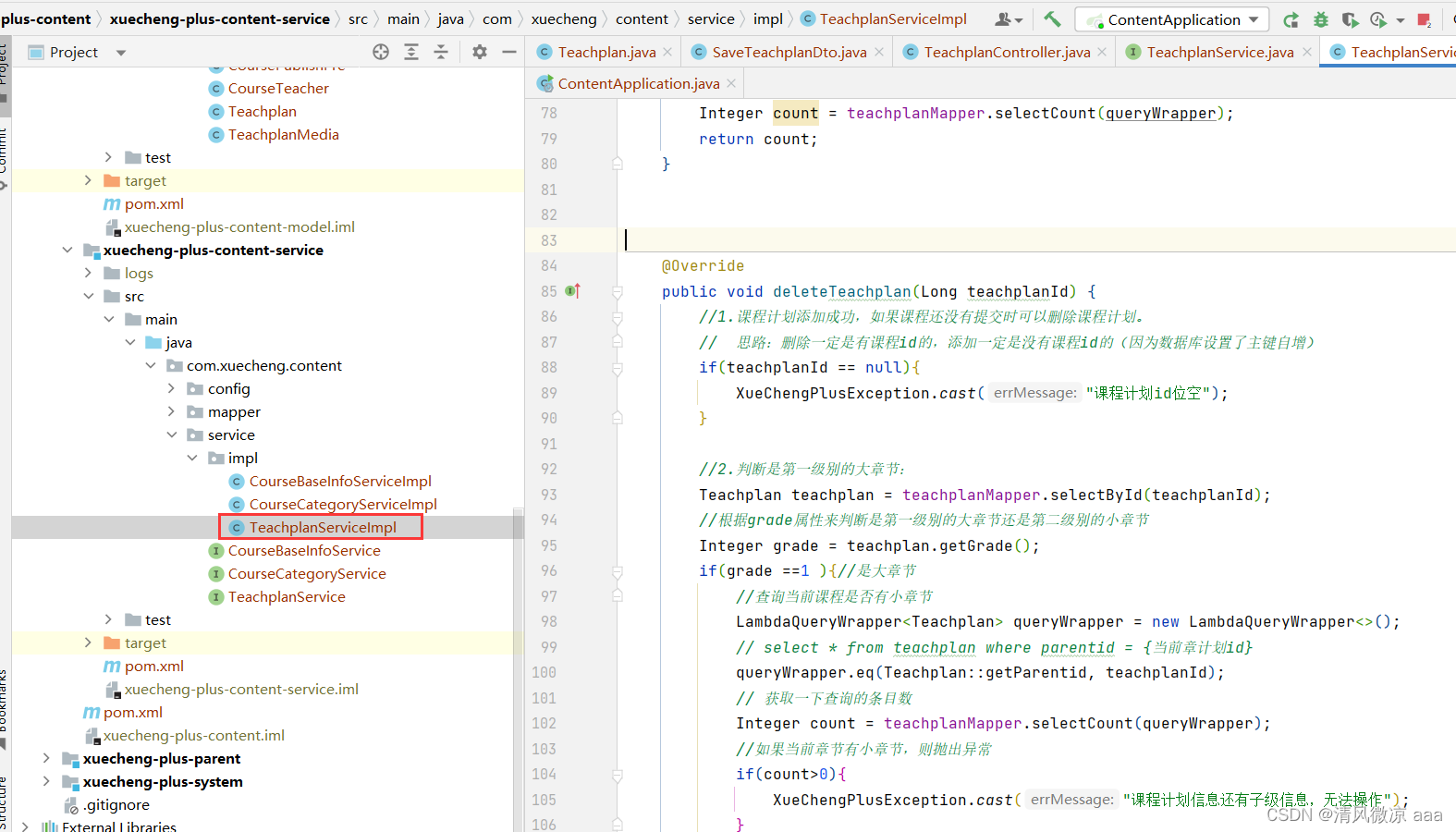Image resolution: width=1456 pixels, height=832 pixels.
Task: Open the ContentApplication run configuration dropdown
Action: click(1254, 19)
